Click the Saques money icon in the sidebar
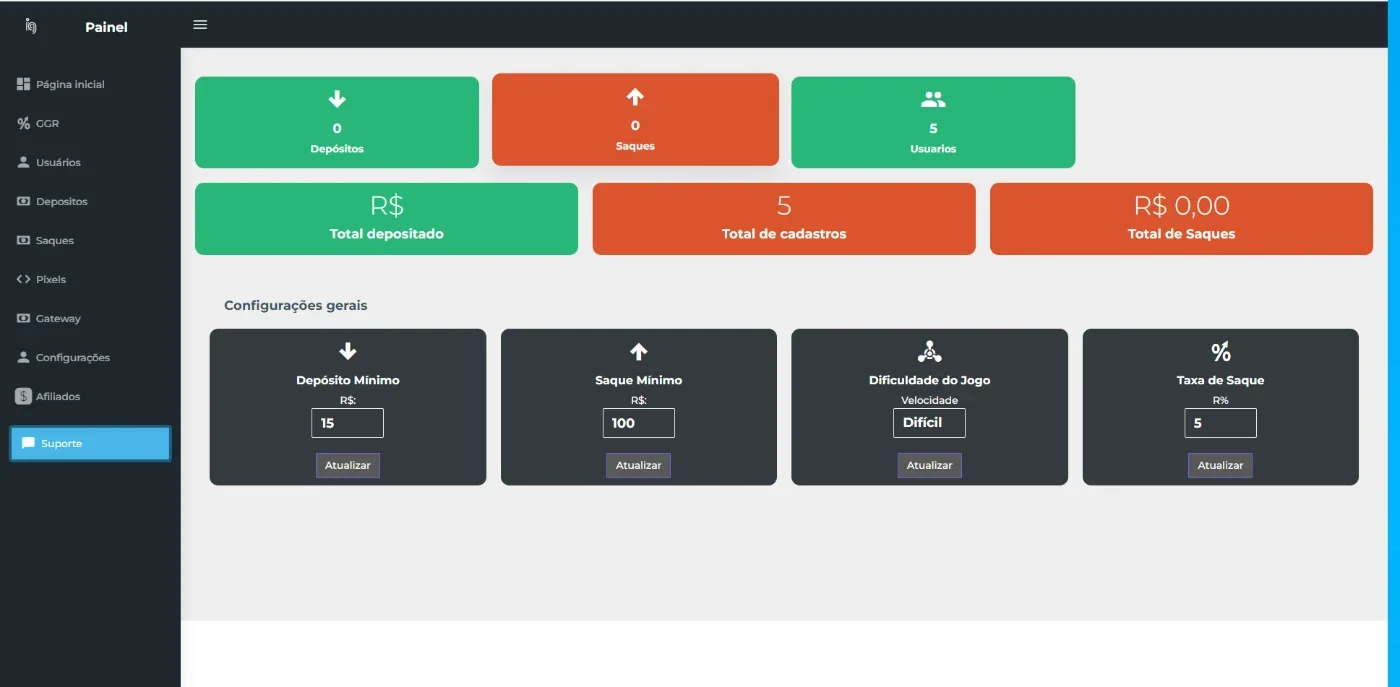Screen dimensions: 1400x687 coord(24,240)
